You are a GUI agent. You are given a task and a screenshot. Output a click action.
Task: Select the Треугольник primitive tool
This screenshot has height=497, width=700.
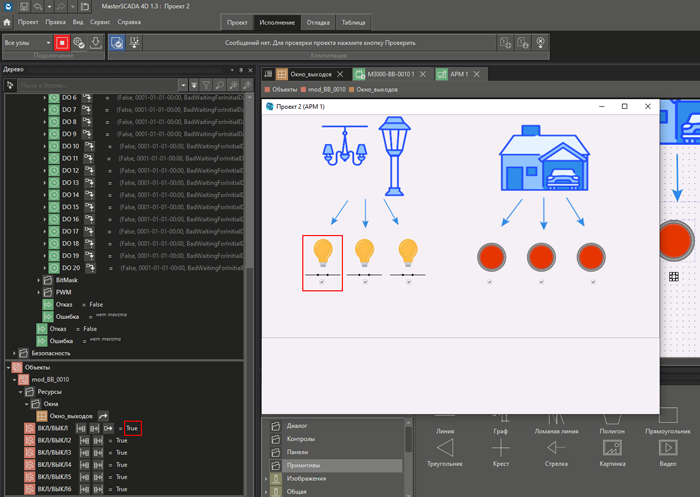click(x=445, y=453)
